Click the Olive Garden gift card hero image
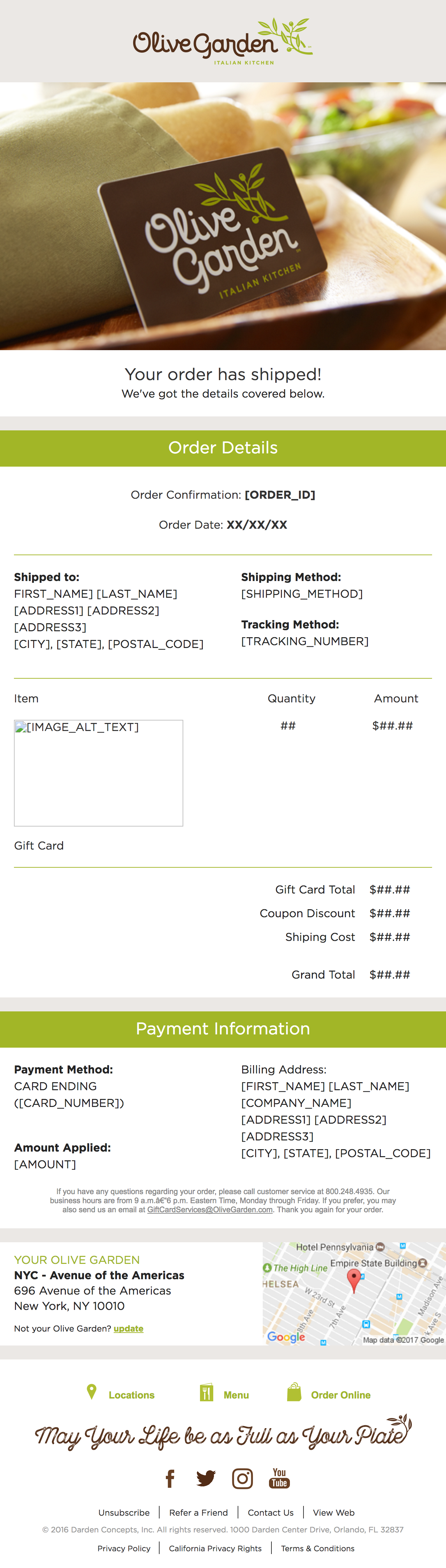 (223, 216)
